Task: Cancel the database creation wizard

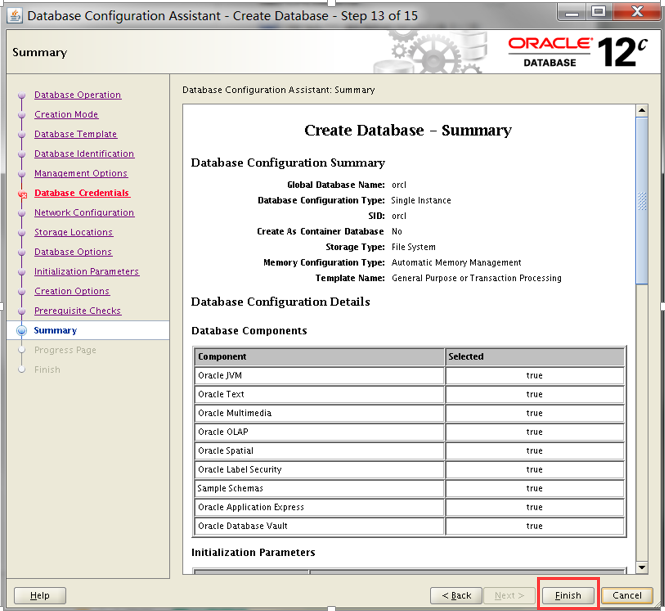Action: pyautogui.click(x=627, y=596)
